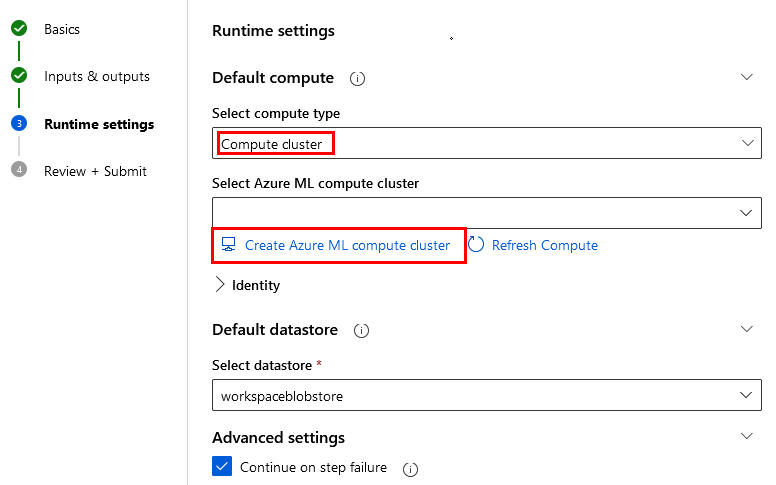
Task: Click the info icon next to Continue on step failure
Action: tap(410, 468)
